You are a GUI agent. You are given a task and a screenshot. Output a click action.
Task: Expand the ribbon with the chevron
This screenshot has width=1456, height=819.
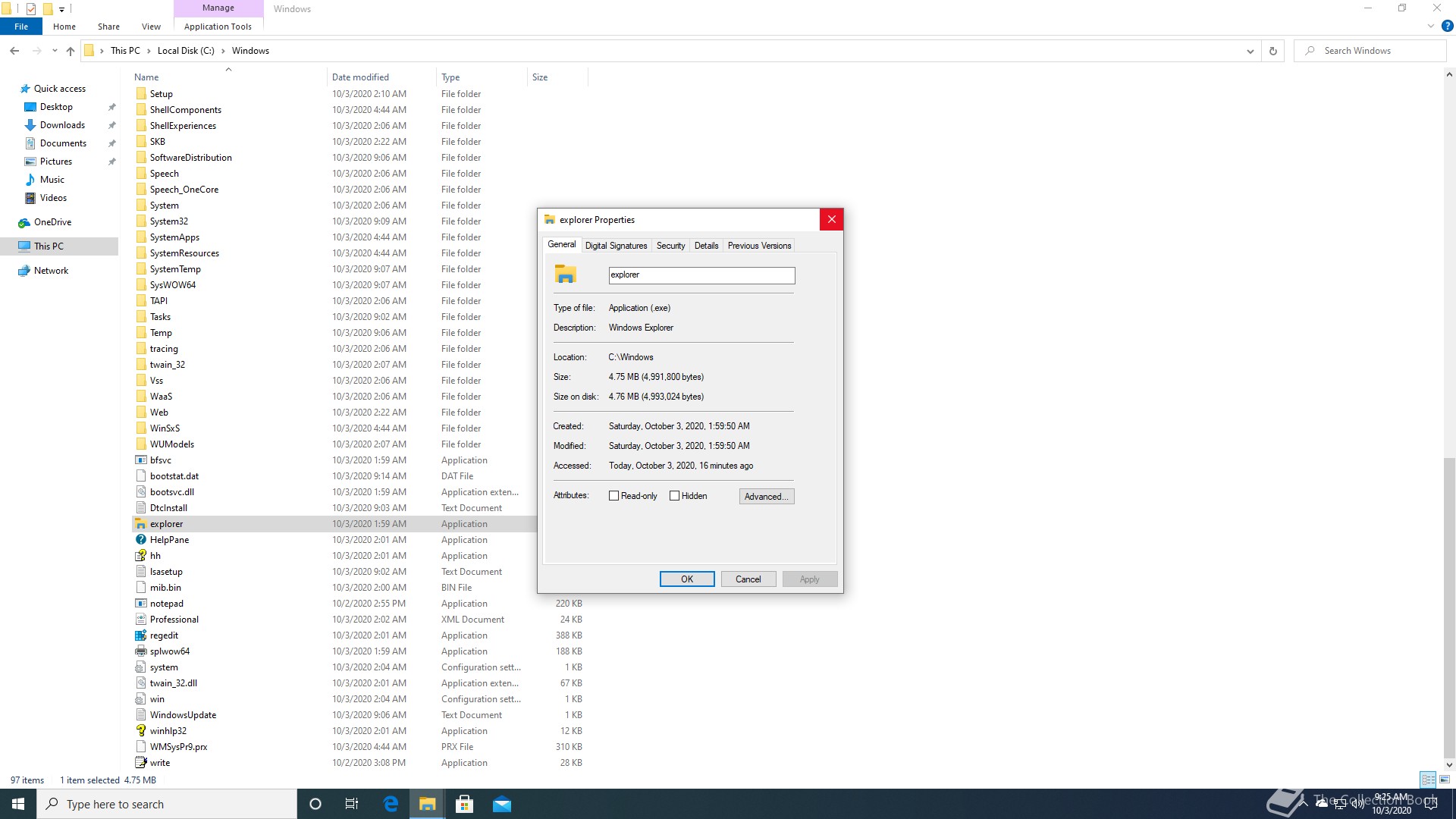1431,26
